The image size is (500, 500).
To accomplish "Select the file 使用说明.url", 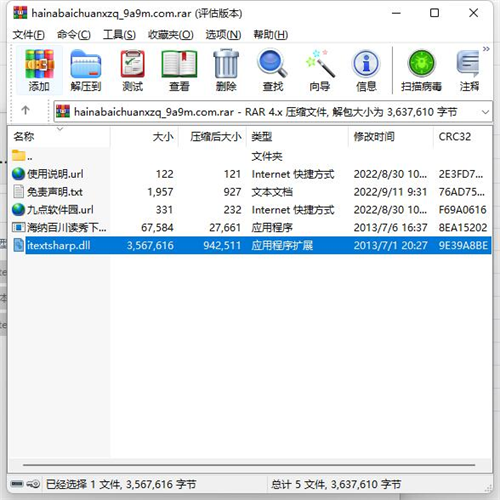I will [x=250, y=174].
